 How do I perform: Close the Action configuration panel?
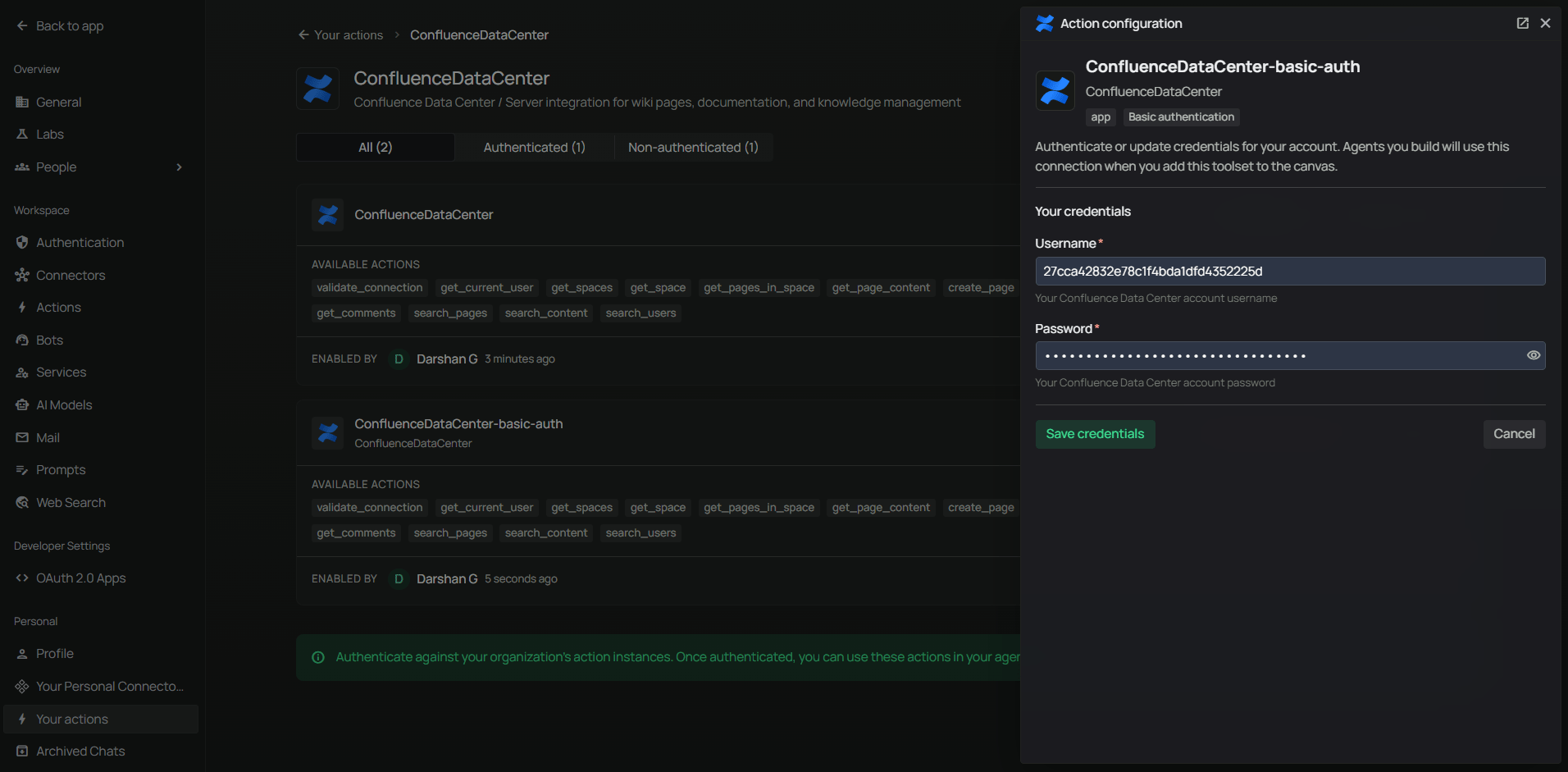(1546, 24)
